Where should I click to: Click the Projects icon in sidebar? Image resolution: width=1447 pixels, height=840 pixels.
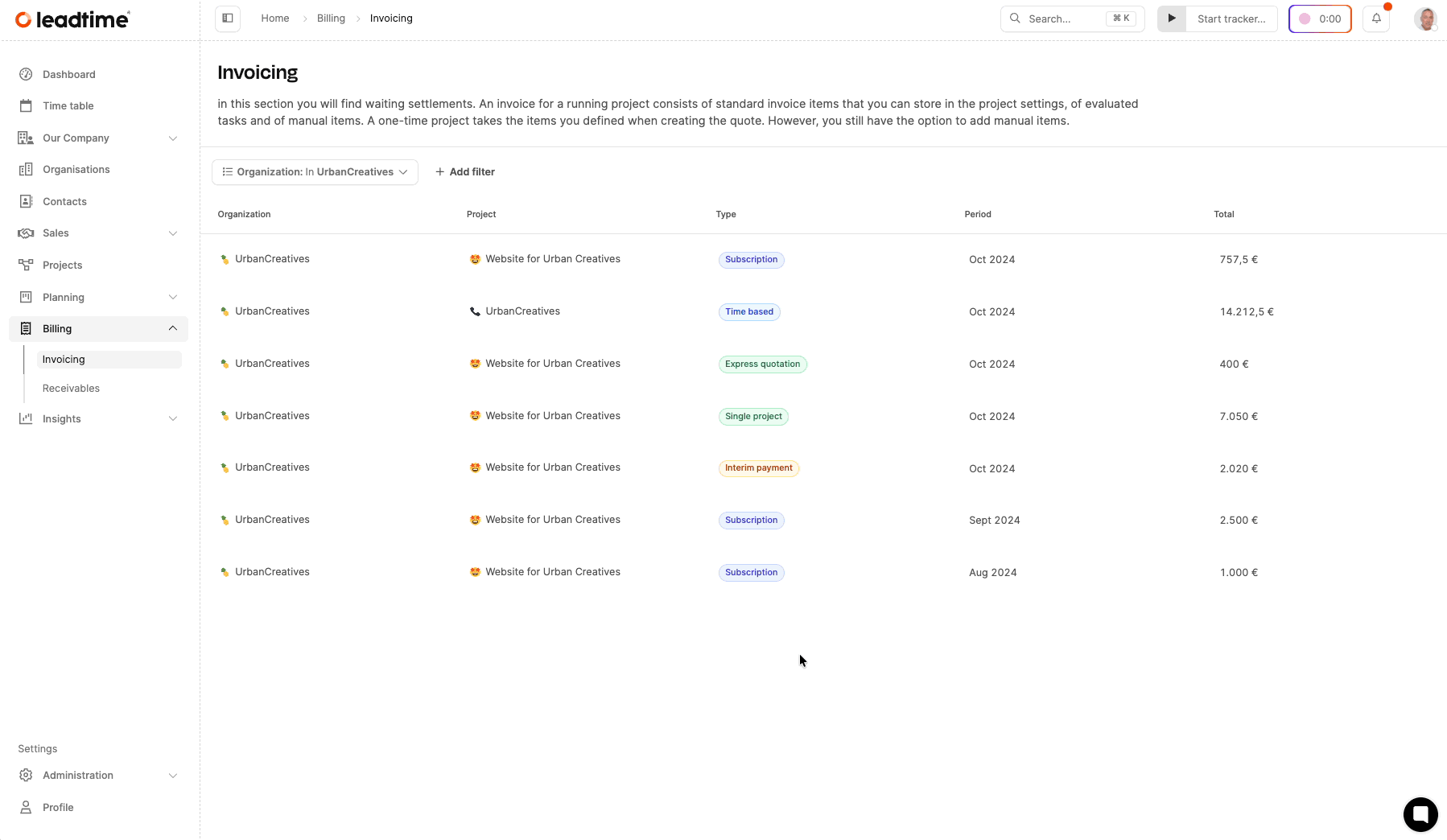pyautogui.click(x=26, y=266)
